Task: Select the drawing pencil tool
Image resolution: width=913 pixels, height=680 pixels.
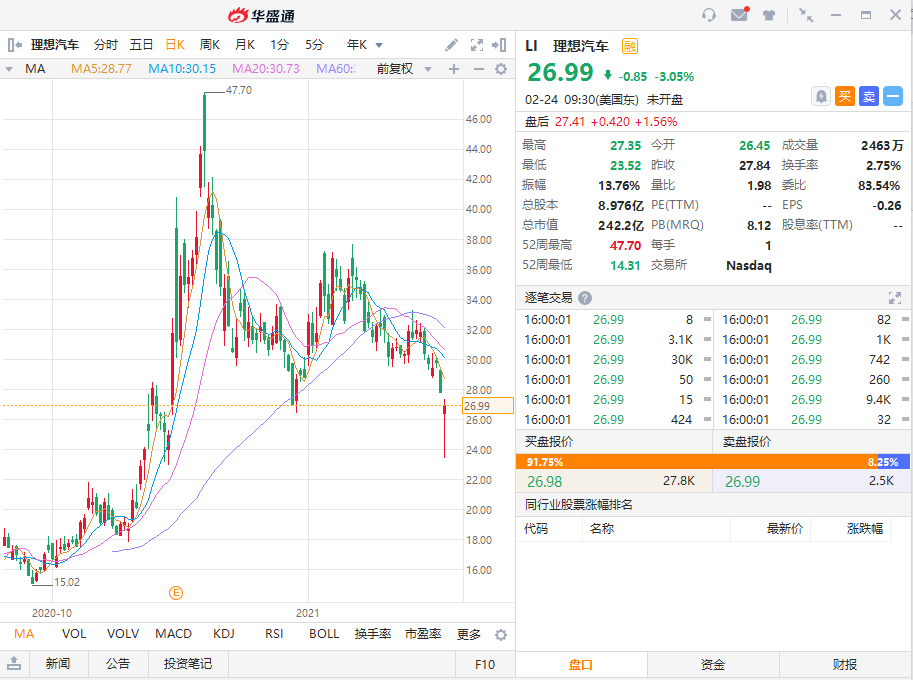Action: [451, 45]
